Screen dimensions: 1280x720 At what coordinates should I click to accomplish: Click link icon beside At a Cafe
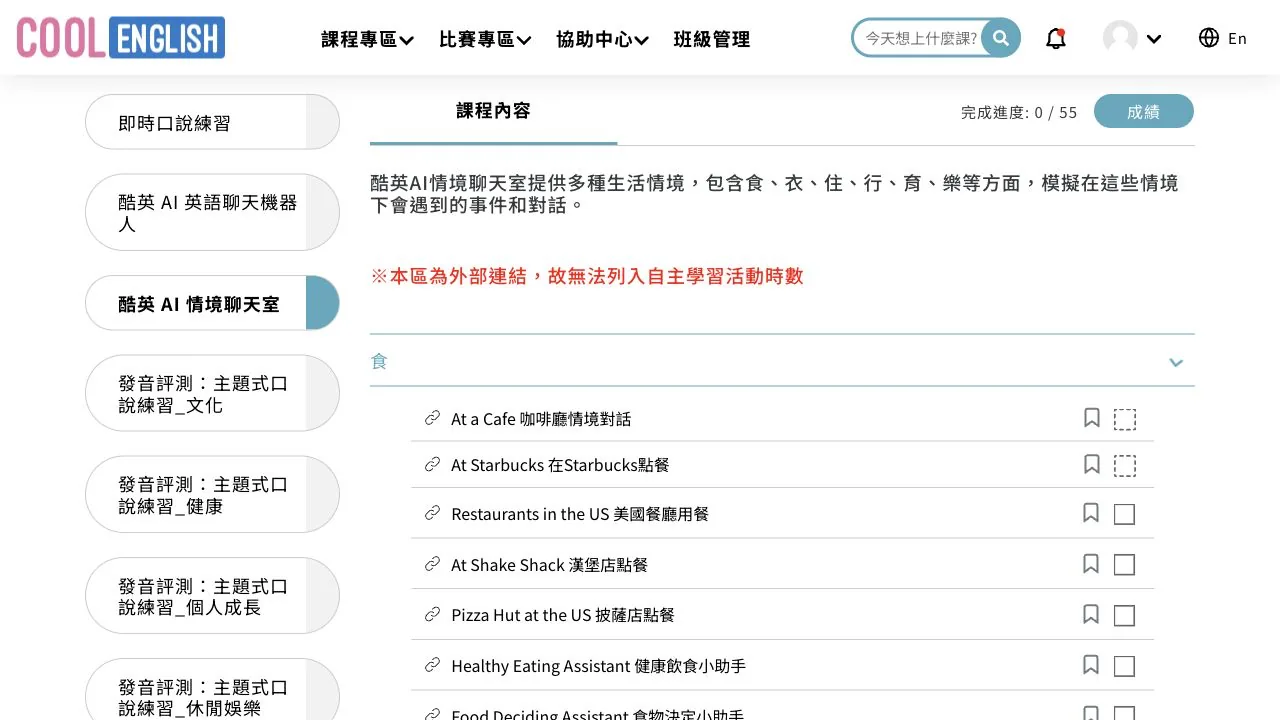point(432,418)
